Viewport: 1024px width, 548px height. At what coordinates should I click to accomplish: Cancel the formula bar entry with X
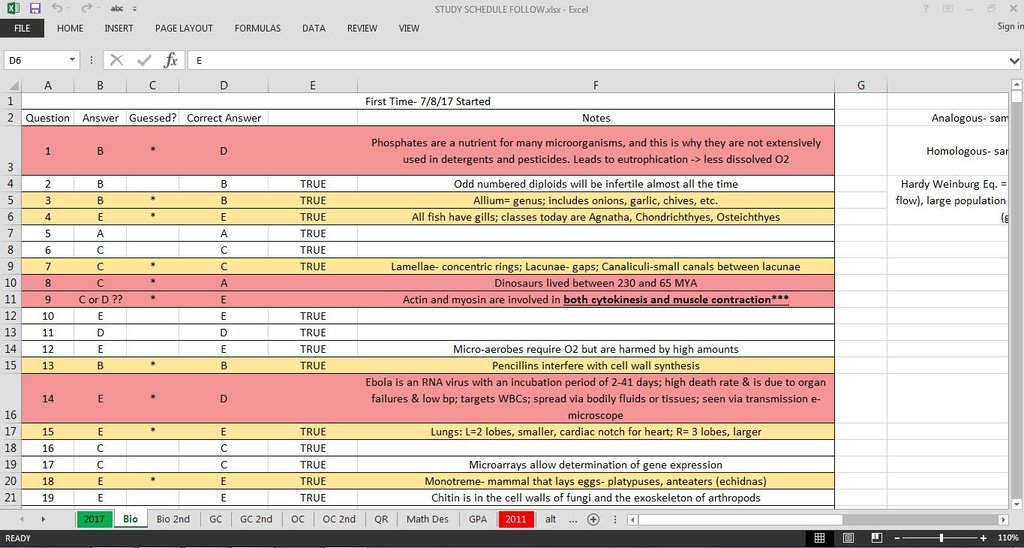tap(116, 60)
